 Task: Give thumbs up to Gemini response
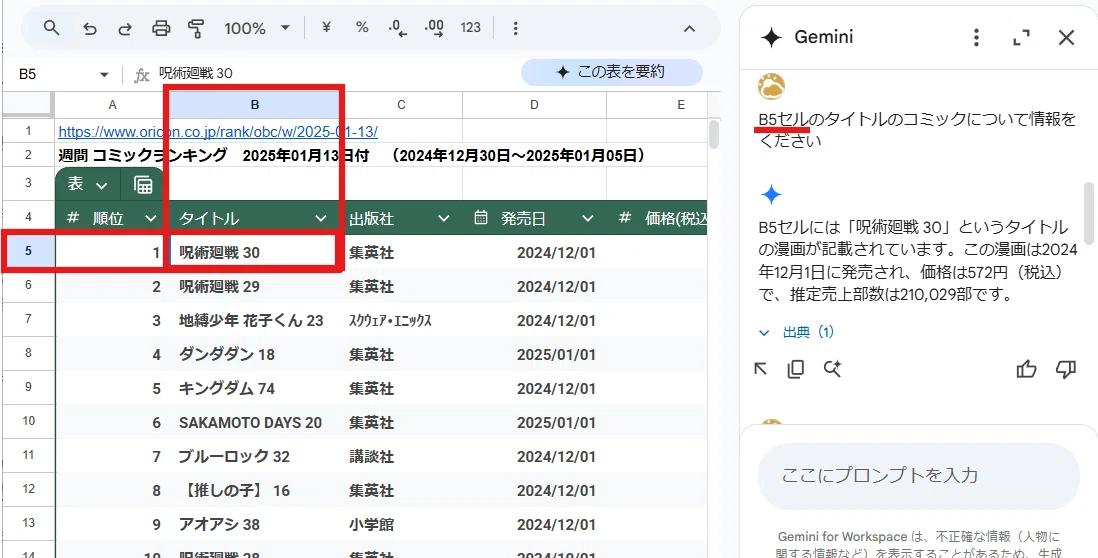pos(1027,369)
